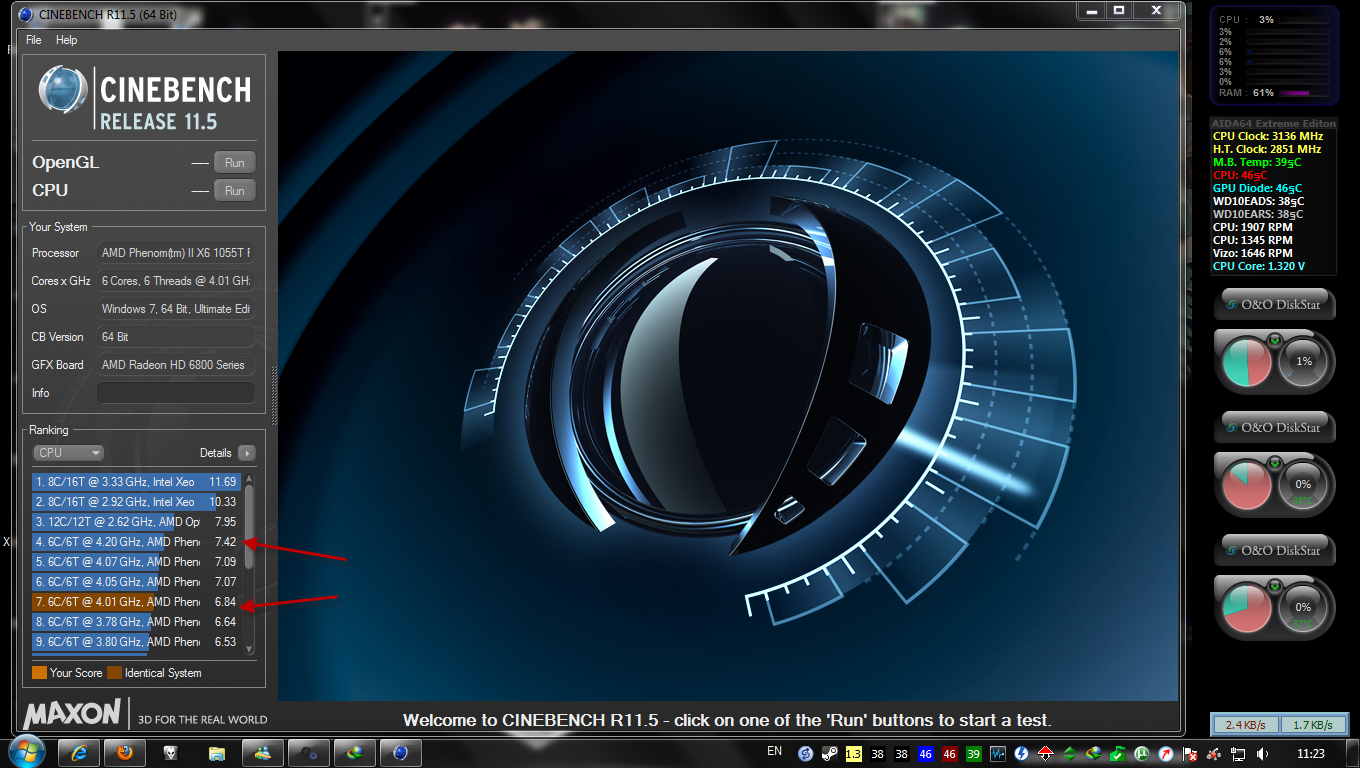This screenshot has width=1360, height=768.
Task: Click the volume speaker tray icon
Action: [x=1262, y=753]
